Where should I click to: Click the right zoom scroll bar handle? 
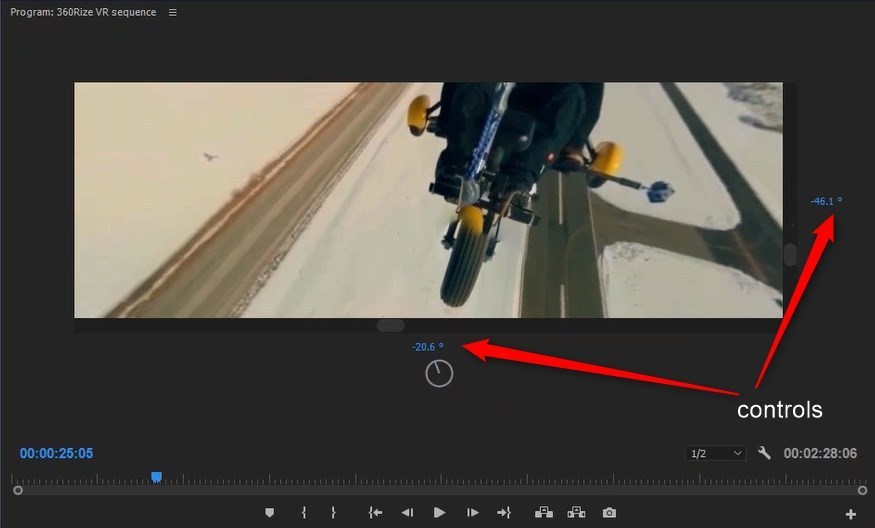tap(862, 490)
